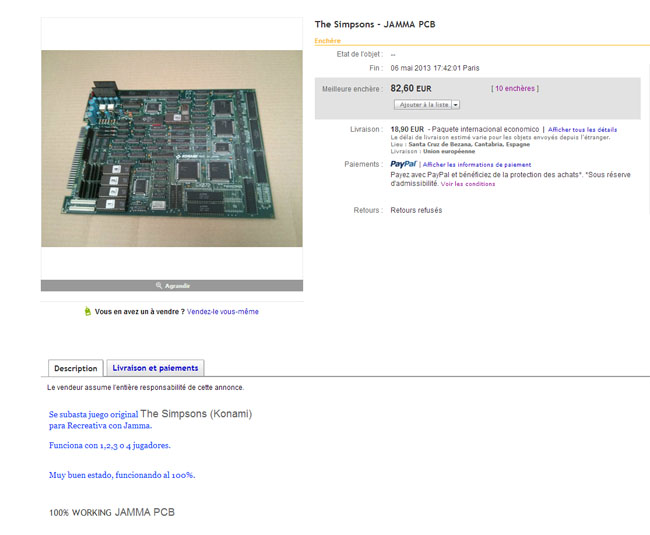Click the magnifier icon beside Agrandir
This screenshot has height=535, width=650.
tap(158, 286)
